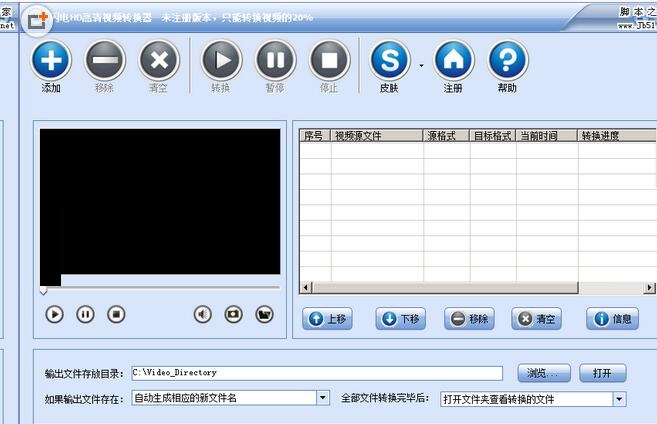657x424 pixels.
Task: Expand the small arrow beside the Skin icon
Action: point(421,65)
